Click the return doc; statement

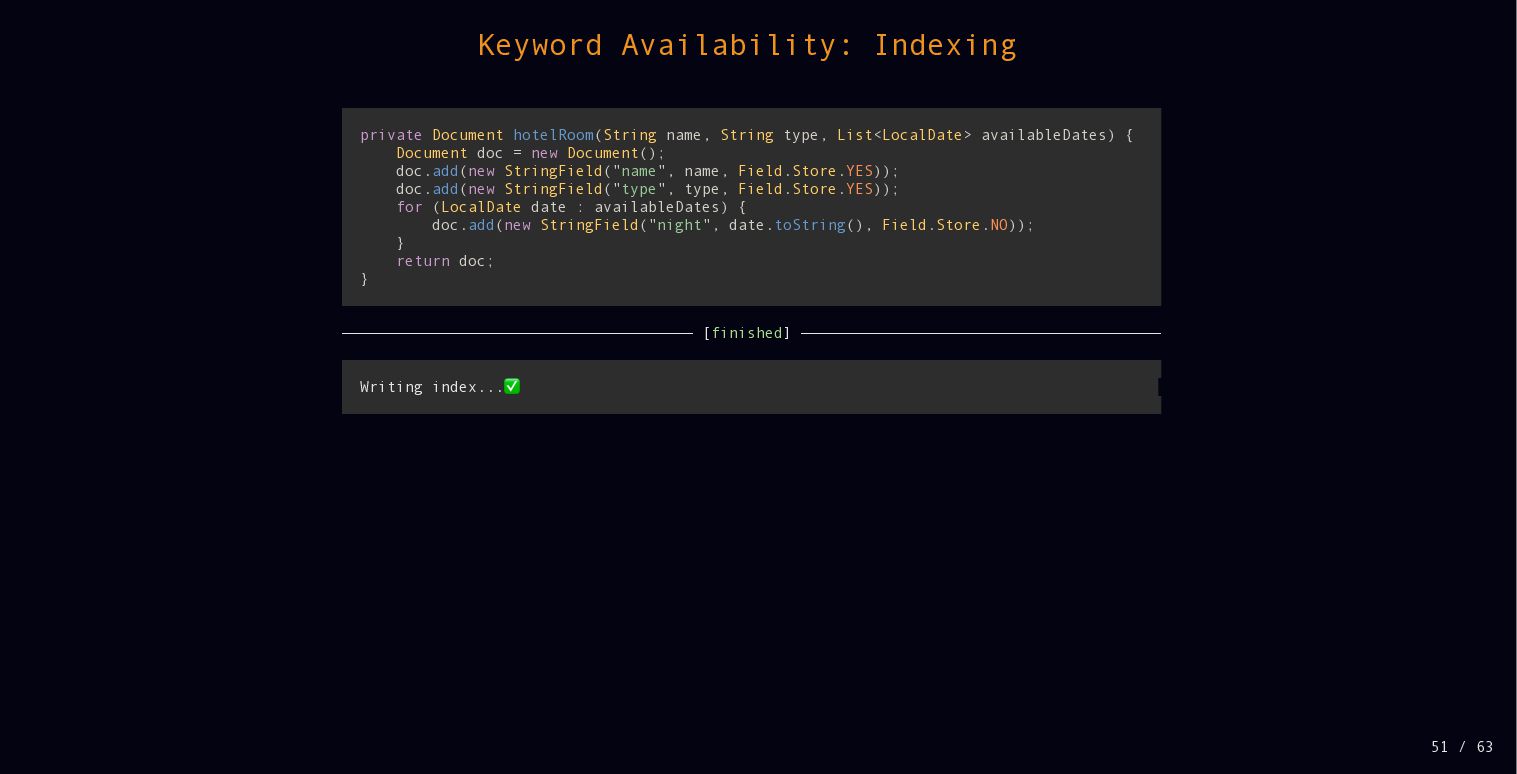445,261
